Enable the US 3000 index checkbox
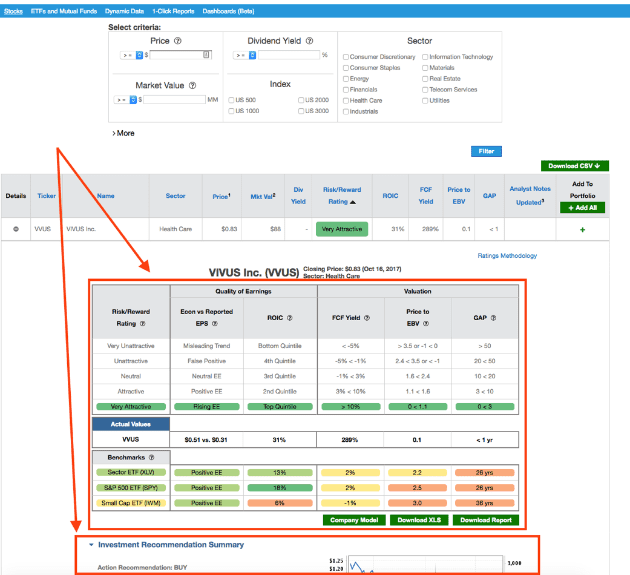This screenshot has height=575, width=630. [x=301, y=111]
